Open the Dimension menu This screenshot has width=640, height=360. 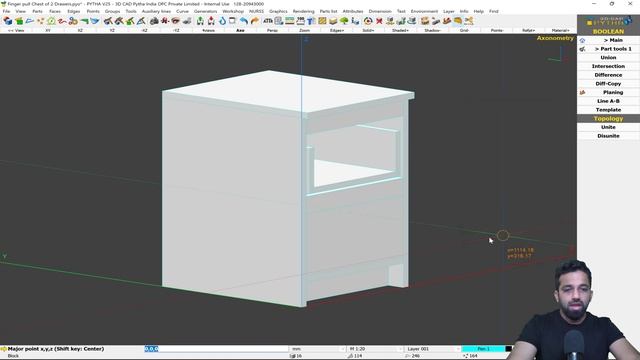coord(380,11)
